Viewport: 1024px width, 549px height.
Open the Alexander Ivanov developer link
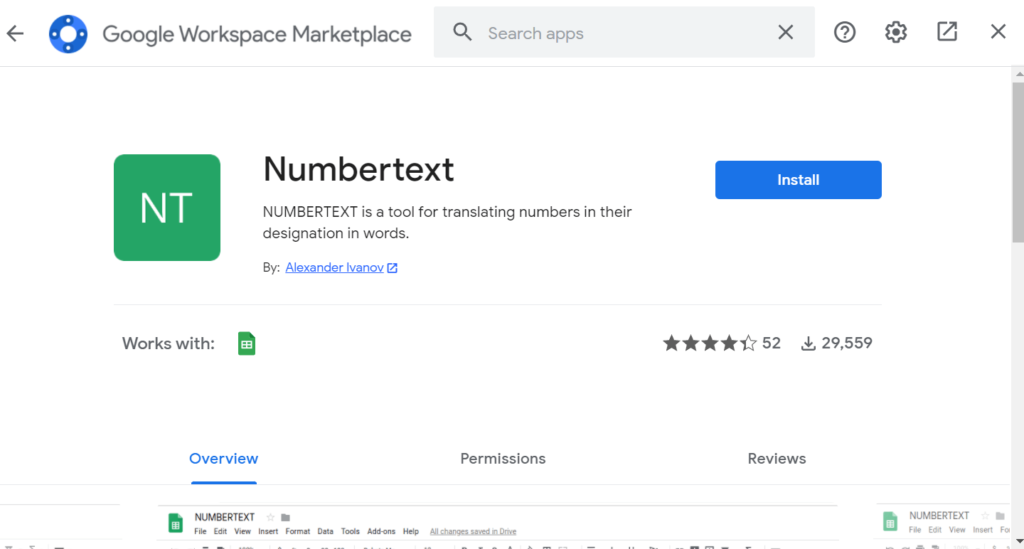tap(334, 268)
